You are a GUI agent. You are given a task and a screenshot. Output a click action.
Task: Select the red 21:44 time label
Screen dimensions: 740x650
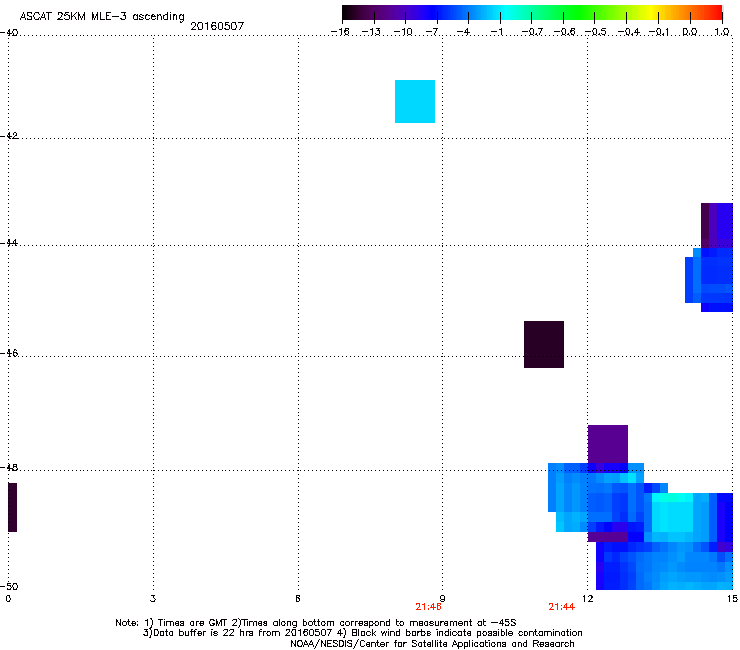pyautogui.click(x=562, y=607)
